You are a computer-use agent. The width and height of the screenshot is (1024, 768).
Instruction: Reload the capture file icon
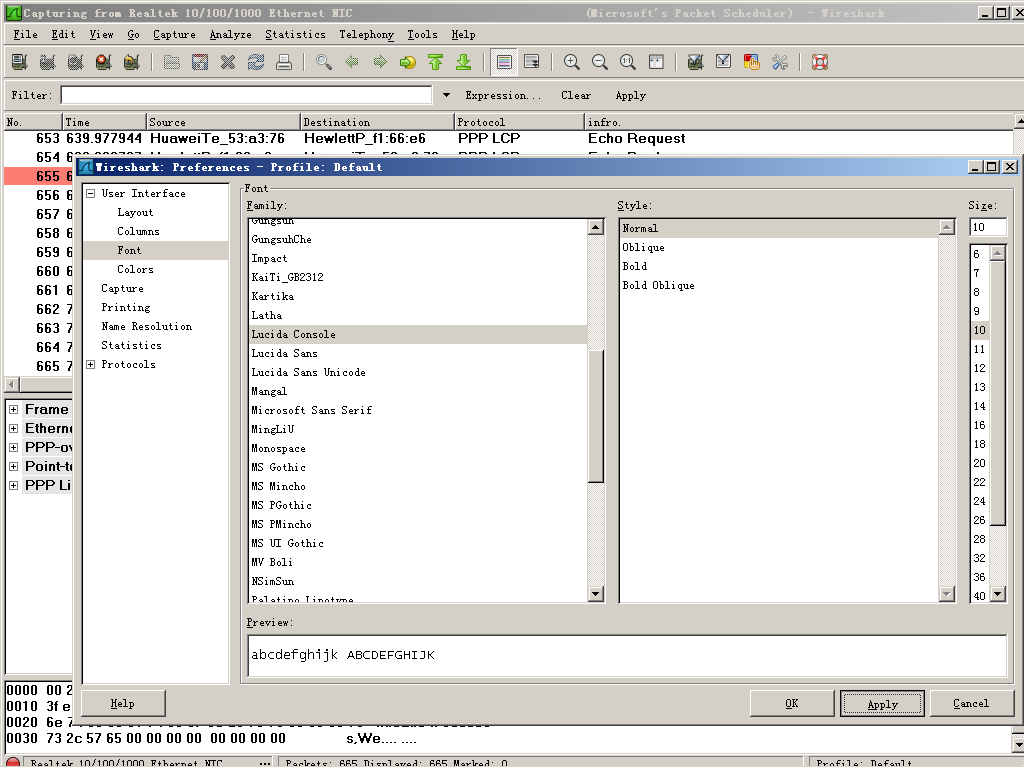point(256,62)
